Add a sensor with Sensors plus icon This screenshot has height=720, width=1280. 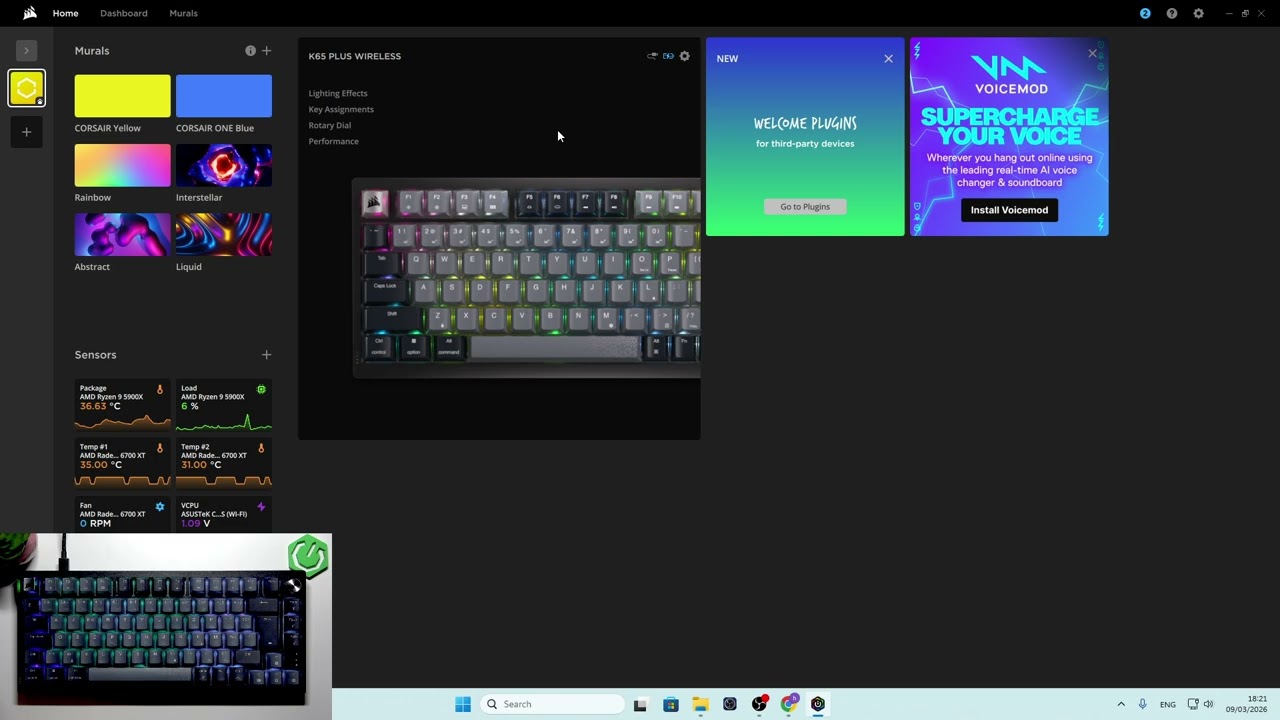click(x=266, y=355)
